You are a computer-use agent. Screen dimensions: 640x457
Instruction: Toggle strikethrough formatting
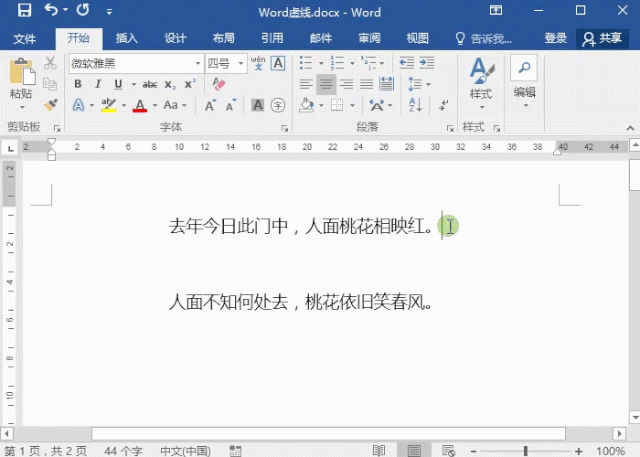point(150,84)
